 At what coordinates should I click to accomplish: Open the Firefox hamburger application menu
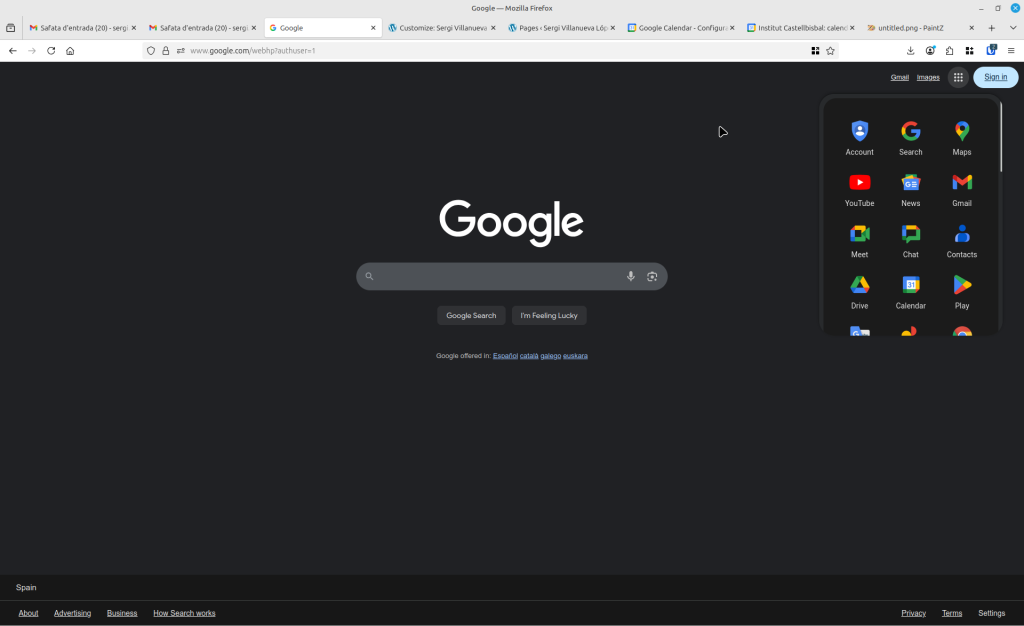1011,50
